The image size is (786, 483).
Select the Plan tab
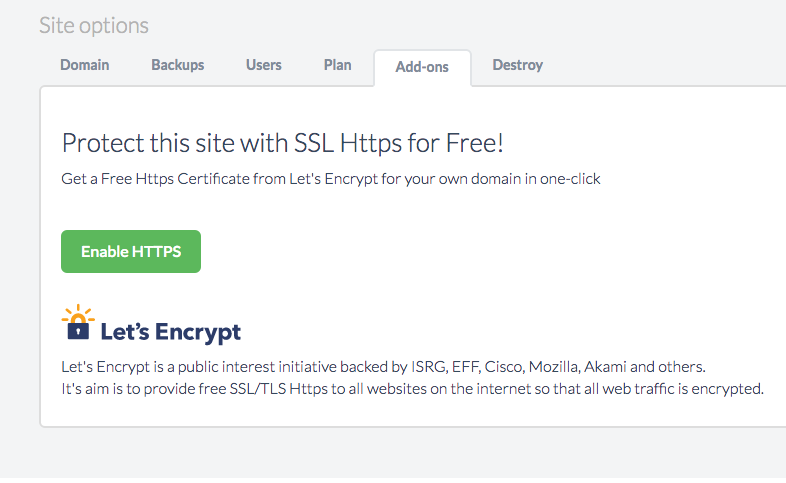coord(338,65)
